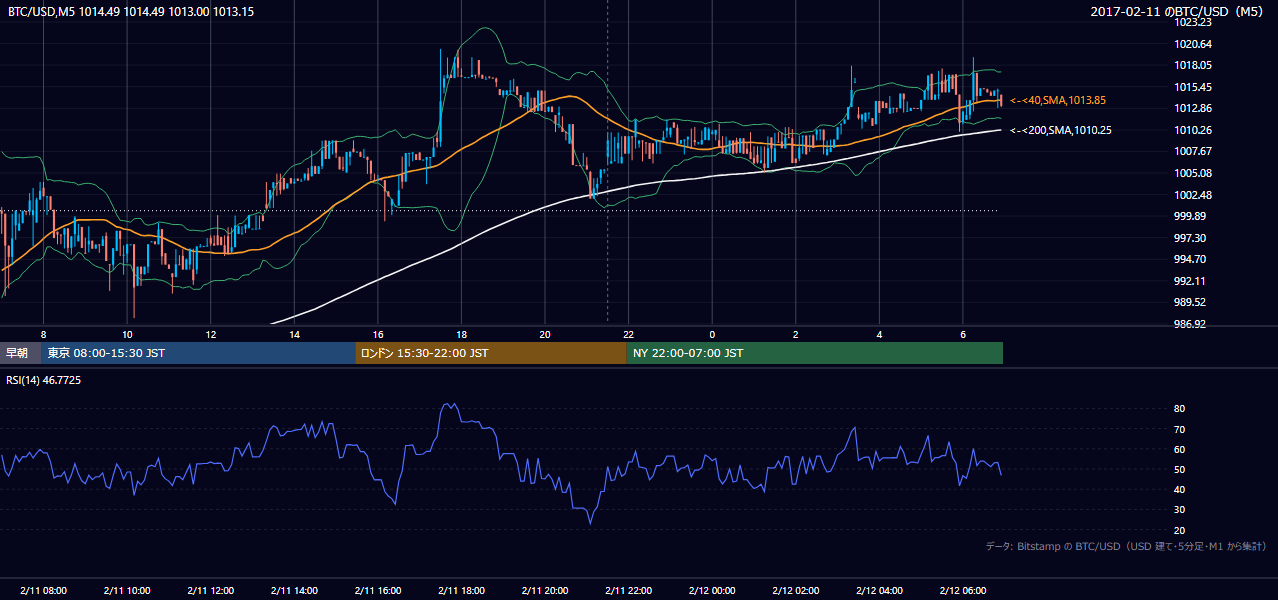Click the BTC/USD,M5 chart title

[131, 11]
